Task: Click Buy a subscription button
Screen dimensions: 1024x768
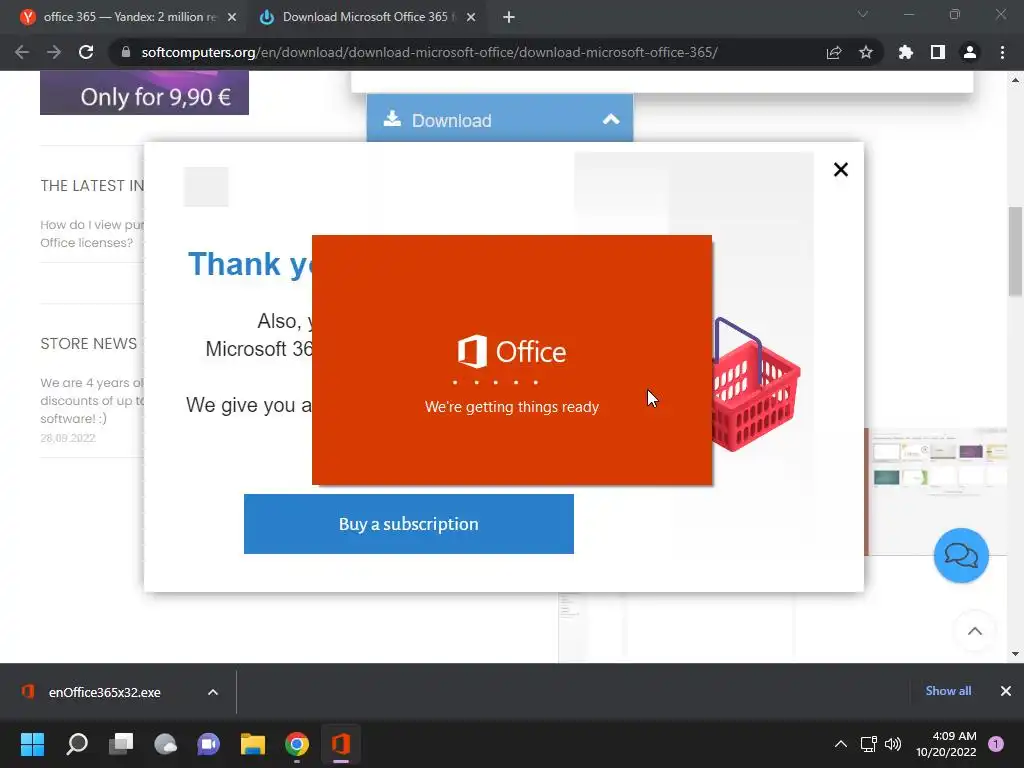Action: click(x=409, y=524)
